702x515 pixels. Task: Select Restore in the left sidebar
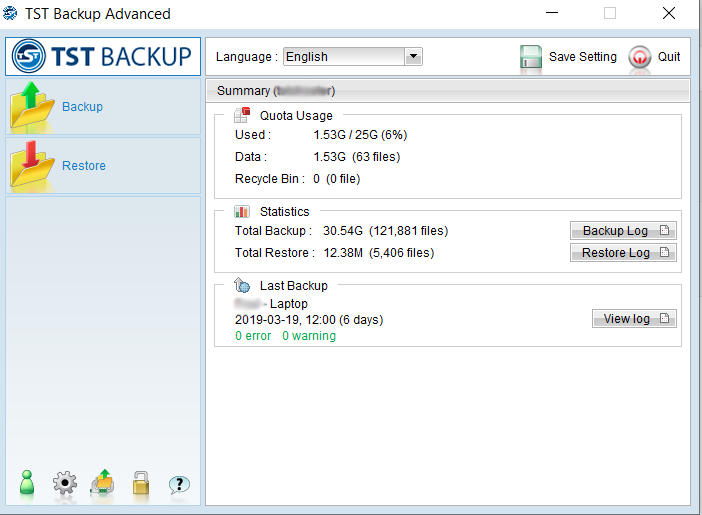pos(84,166)
